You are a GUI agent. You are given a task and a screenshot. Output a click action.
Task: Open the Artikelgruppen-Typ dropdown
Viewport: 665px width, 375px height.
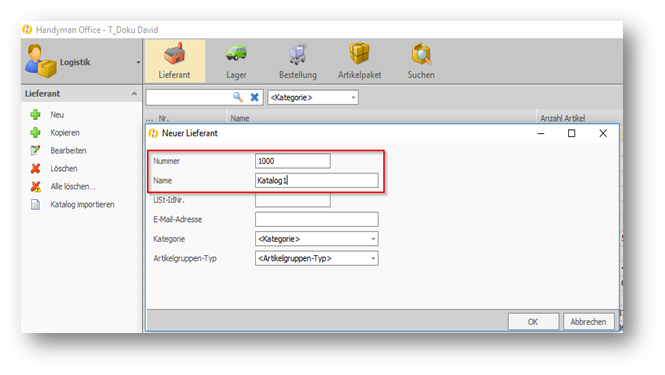pyautogui.click(x=317, y=258)
